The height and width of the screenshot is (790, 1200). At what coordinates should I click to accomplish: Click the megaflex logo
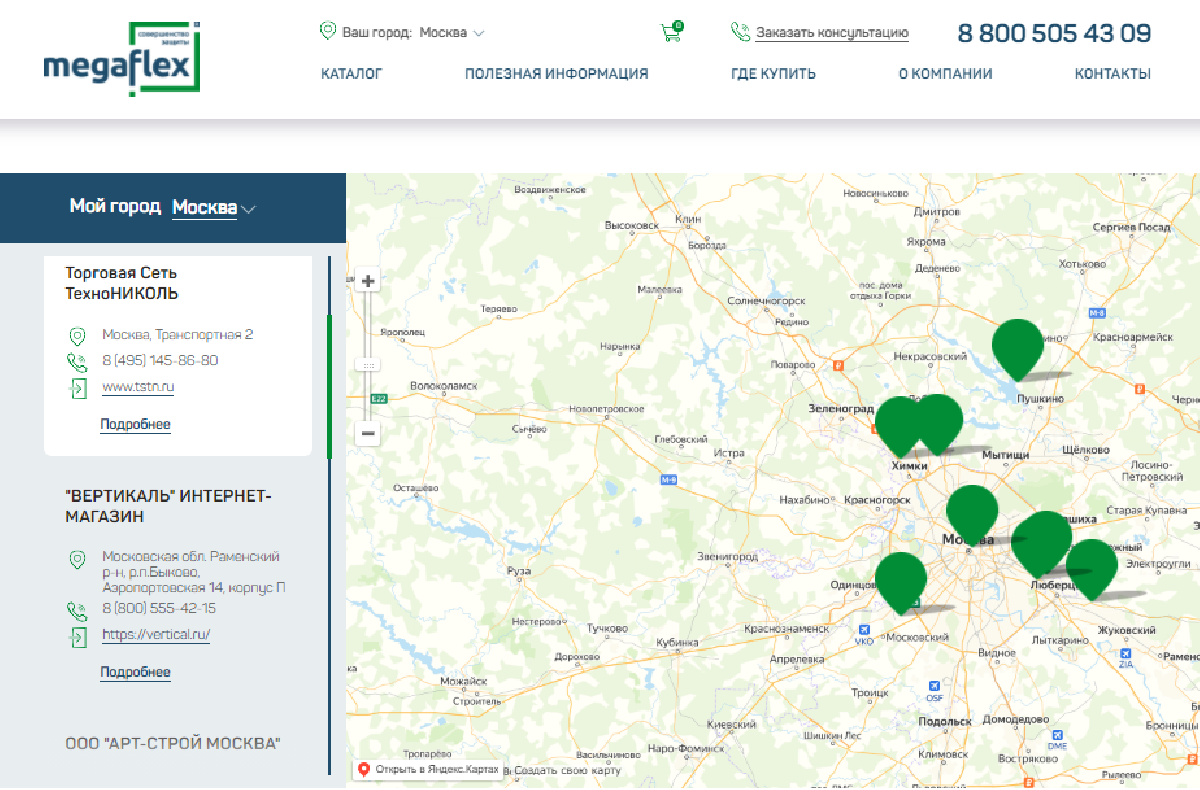[x=123, y=59]
